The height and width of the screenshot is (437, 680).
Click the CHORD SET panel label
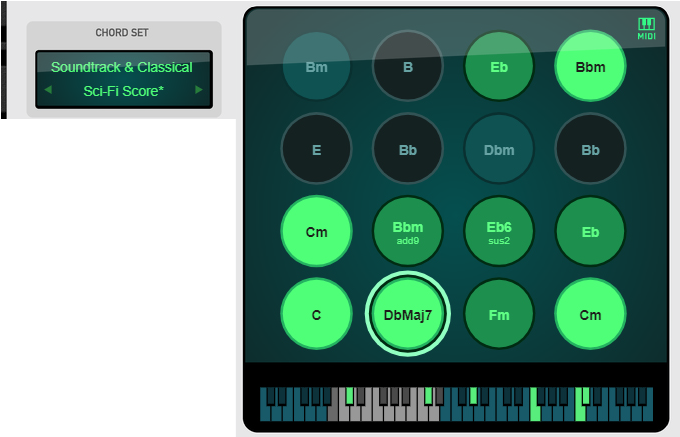click(122, 33)
